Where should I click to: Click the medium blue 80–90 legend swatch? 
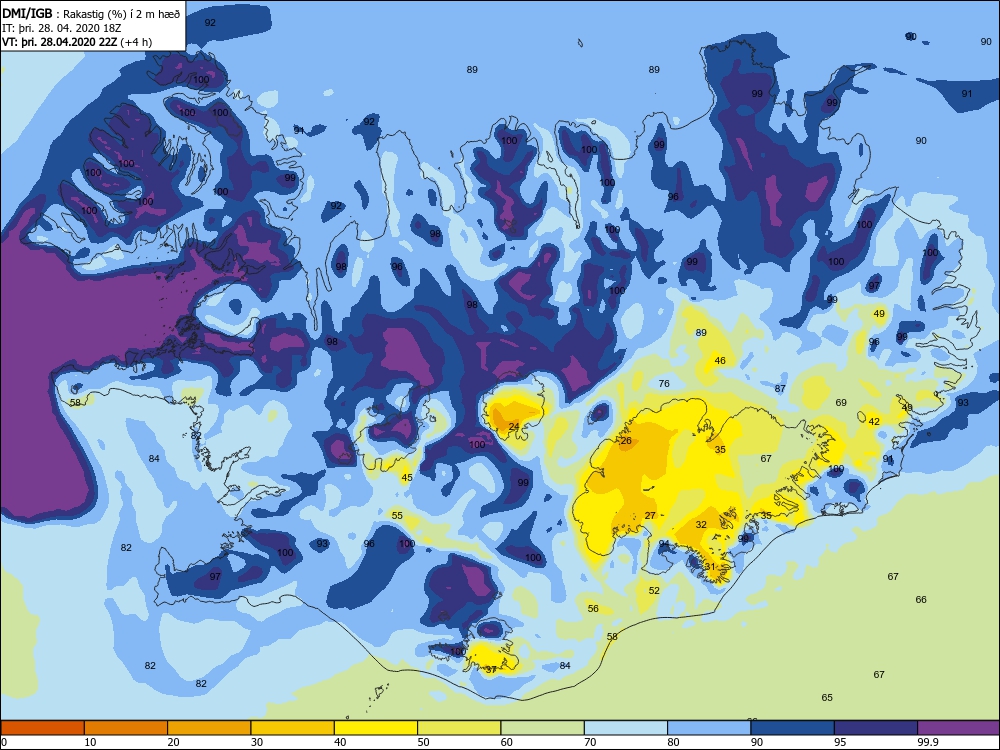pyautogui.click(x=709, y=728)
